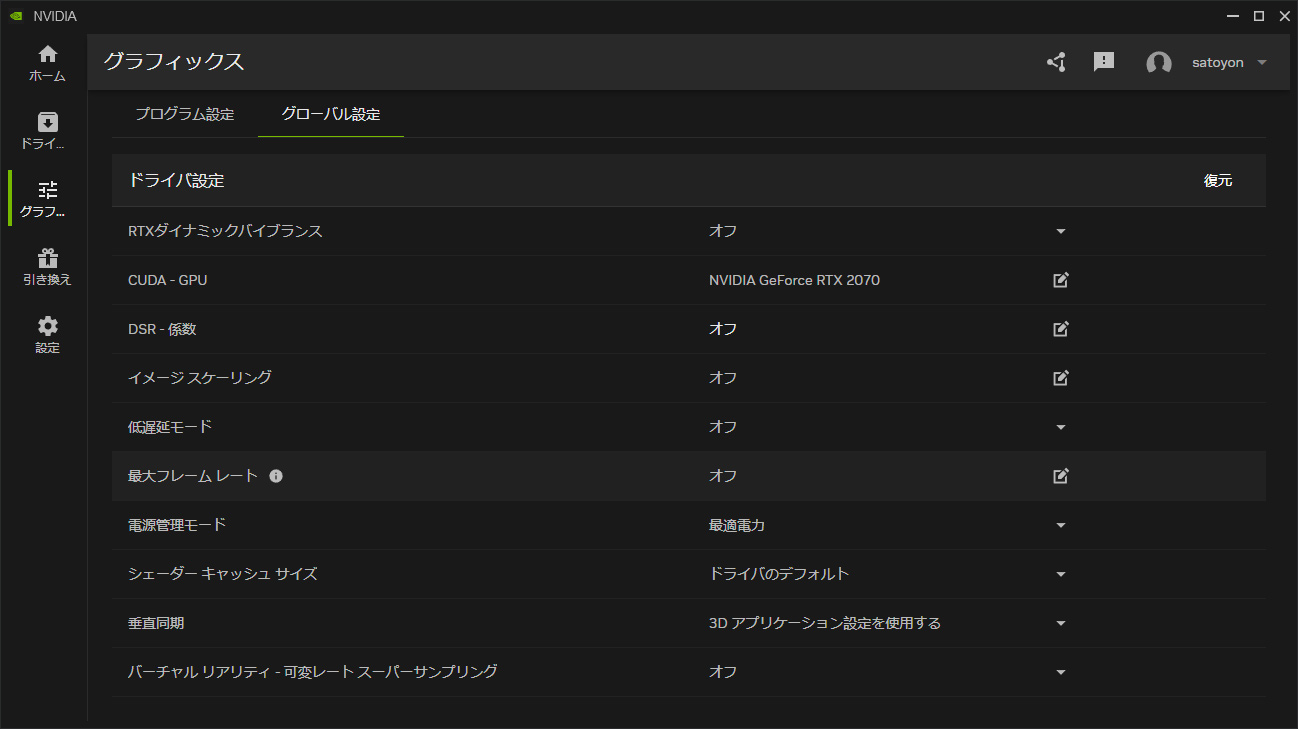Show info for 最大フレーム レート

click(x=276, y=476)
